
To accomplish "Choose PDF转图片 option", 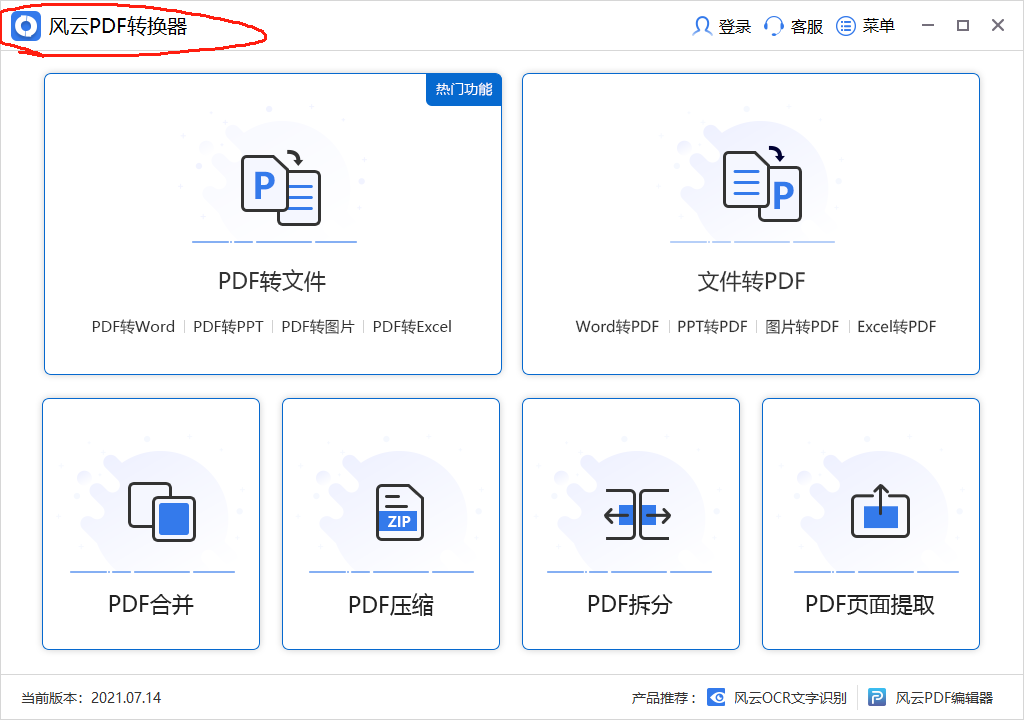I will point(318,327).
